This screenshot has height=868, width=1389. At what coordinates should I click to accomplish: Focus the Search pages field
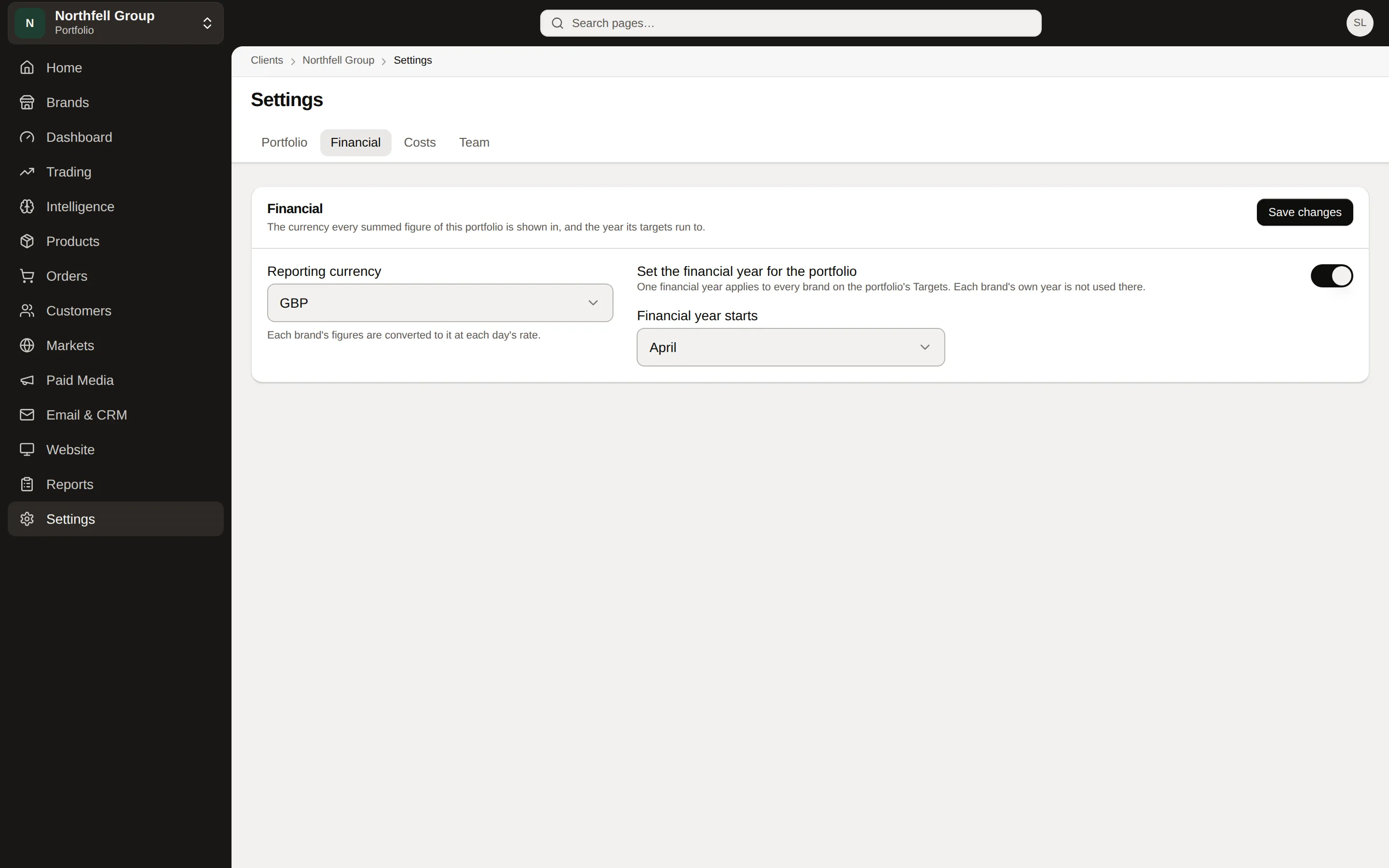click(790, 23)
